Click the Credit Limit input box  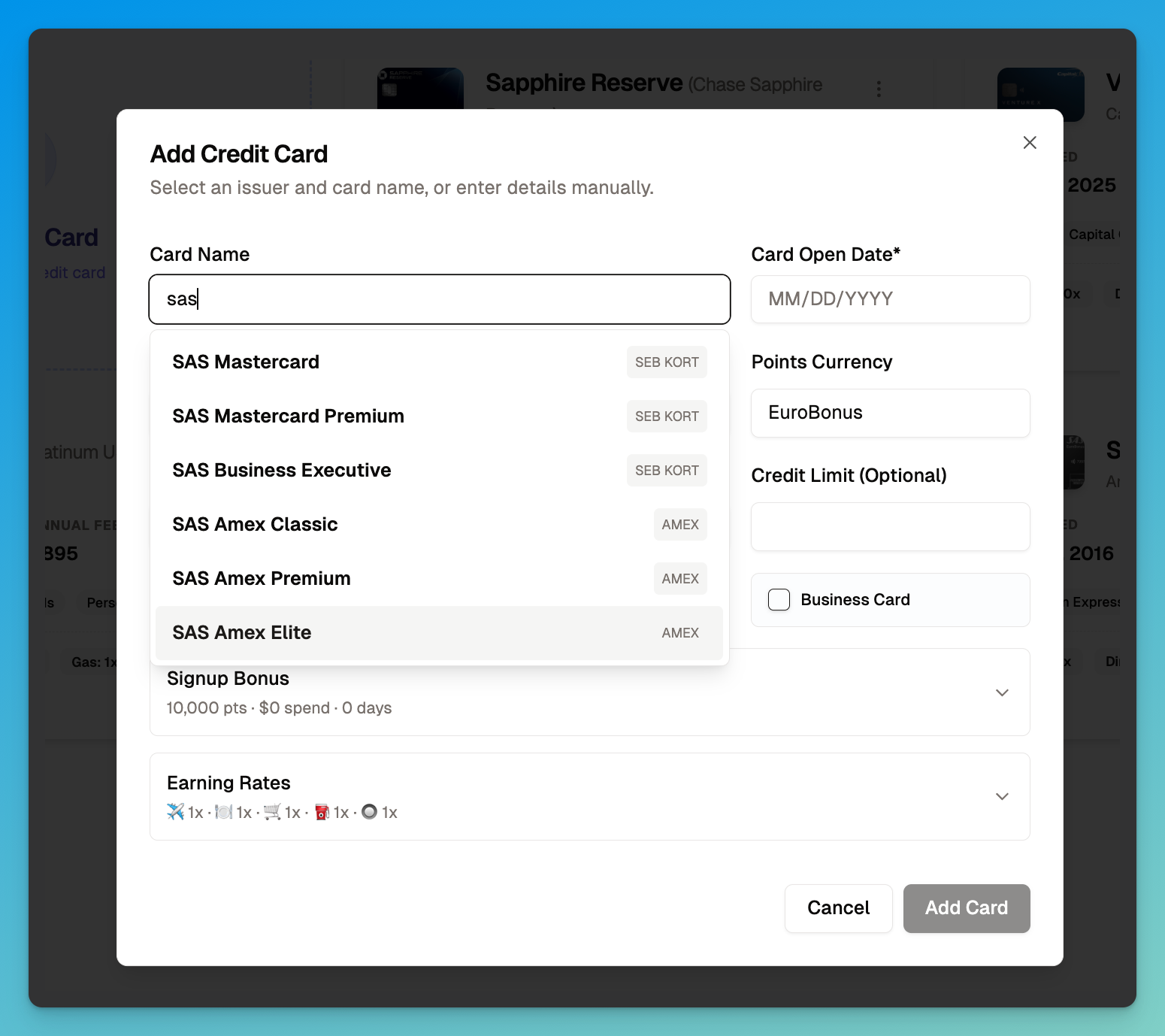(891, 526)
